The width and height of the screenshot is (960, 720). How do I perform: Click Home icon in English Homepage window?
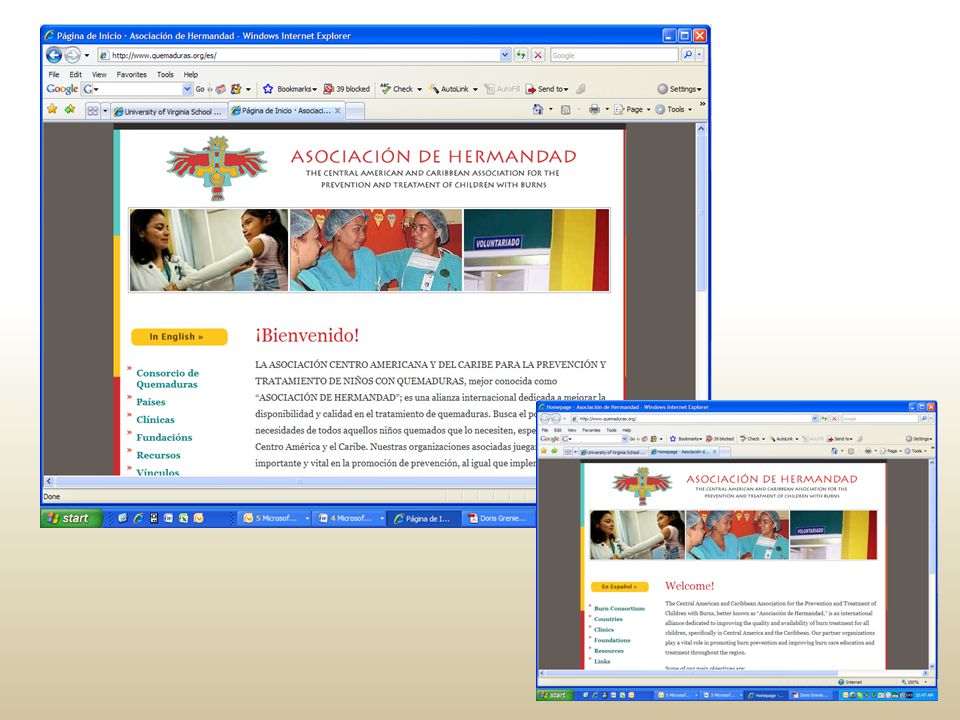click(x=834, y=451)
